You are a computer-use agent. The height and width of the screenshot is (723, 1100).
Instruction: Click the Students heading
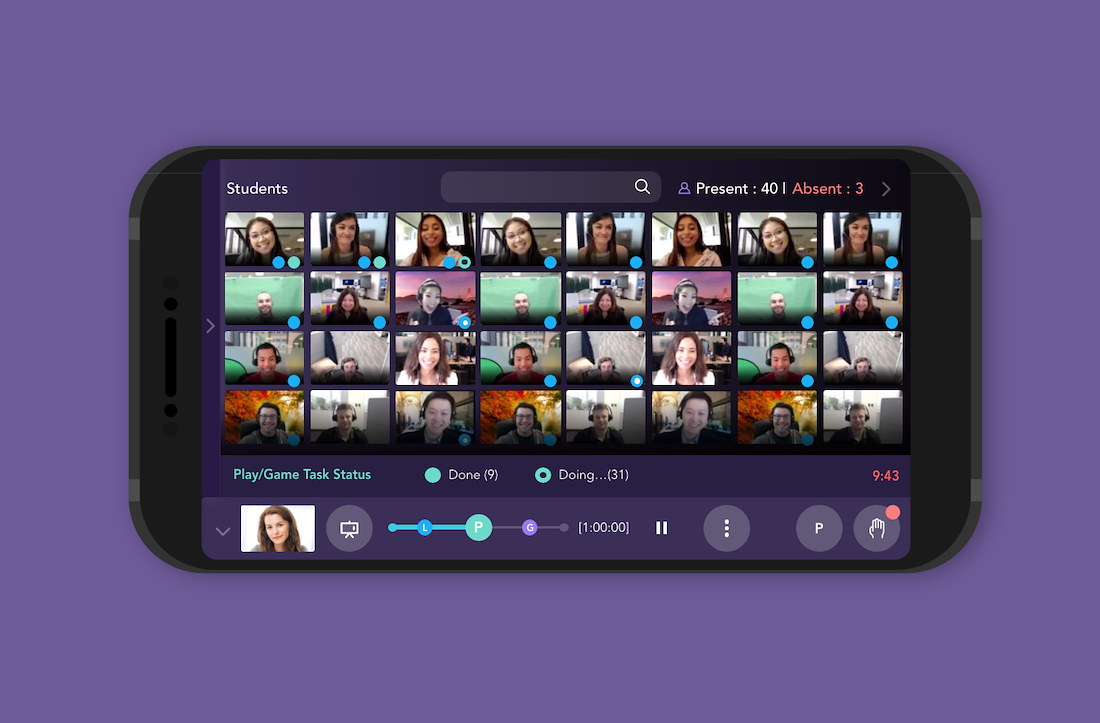click(x=257, y=189)
